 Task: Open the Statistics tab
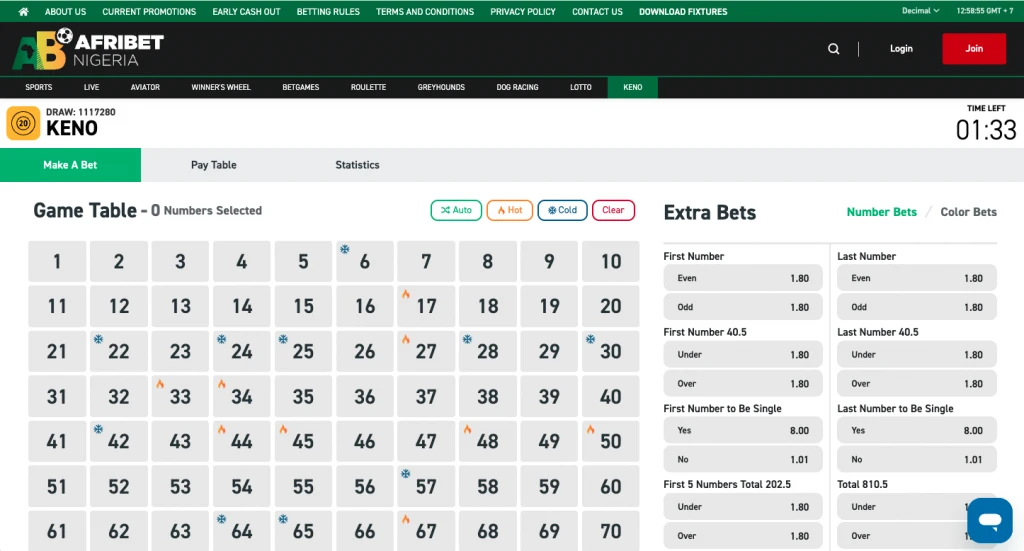coord(357,165)
